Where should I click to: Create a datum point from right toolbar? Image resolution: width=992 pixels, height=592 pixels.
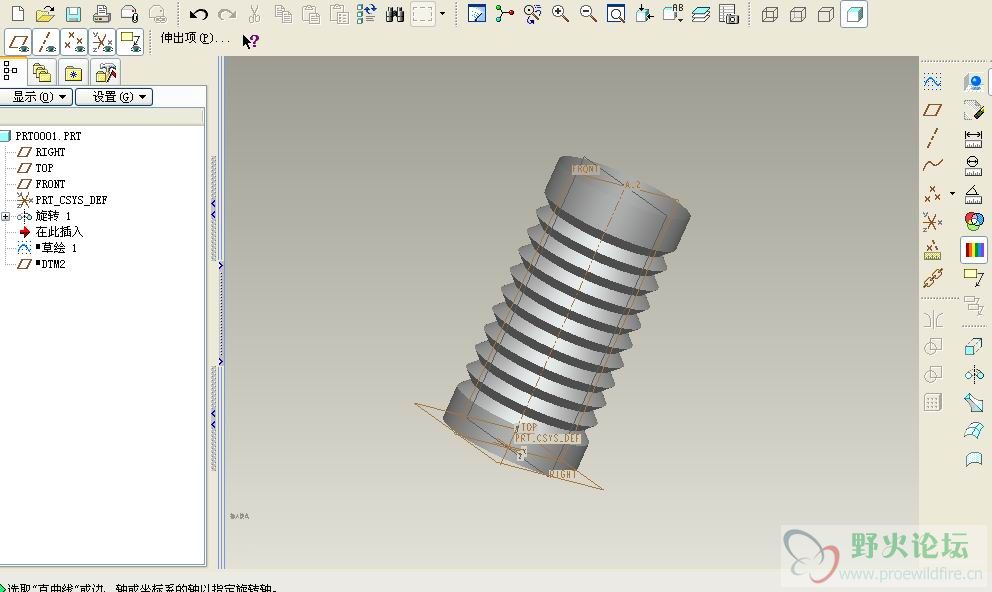click(x=933, y=194)
